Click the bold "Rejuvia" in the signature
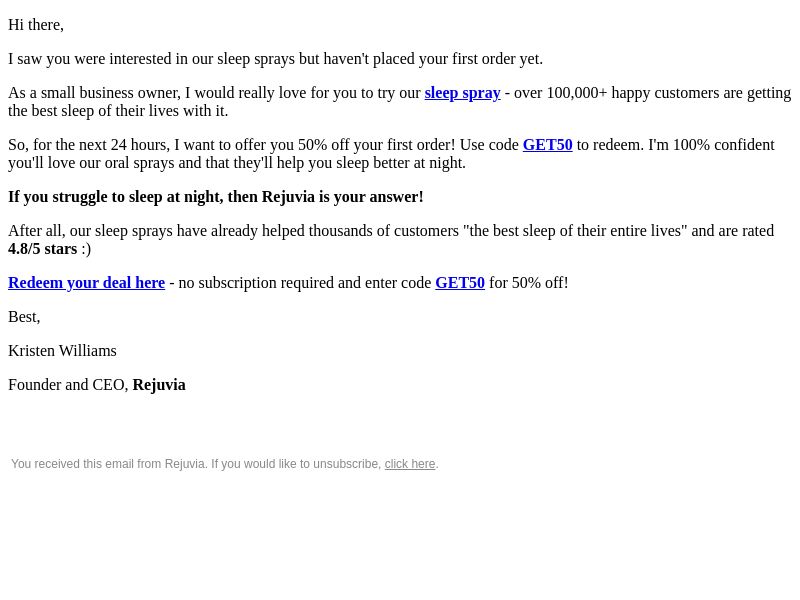 pos(159,385)
